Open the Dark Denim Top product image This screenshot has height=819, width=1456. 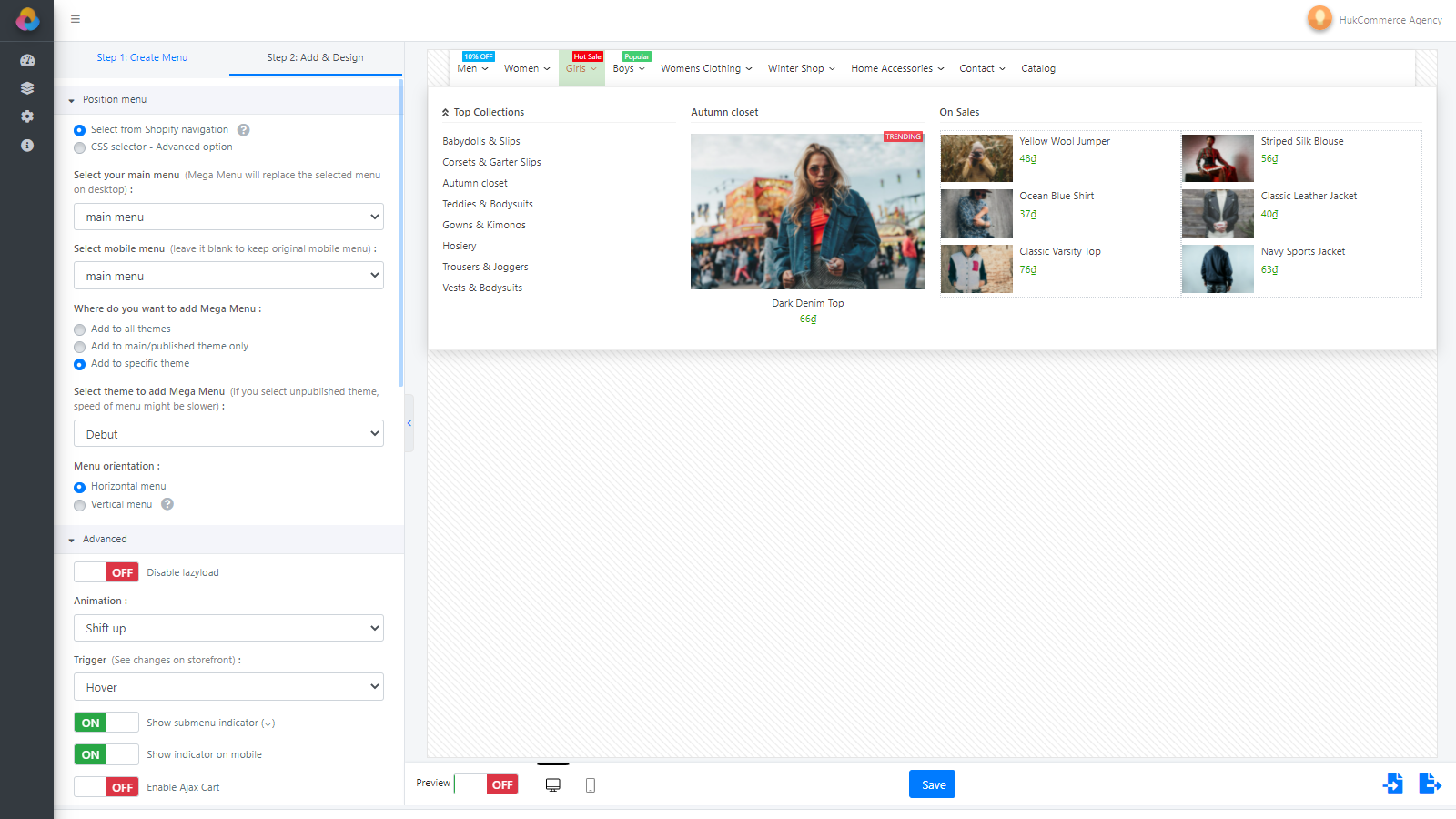pos(807,211)
